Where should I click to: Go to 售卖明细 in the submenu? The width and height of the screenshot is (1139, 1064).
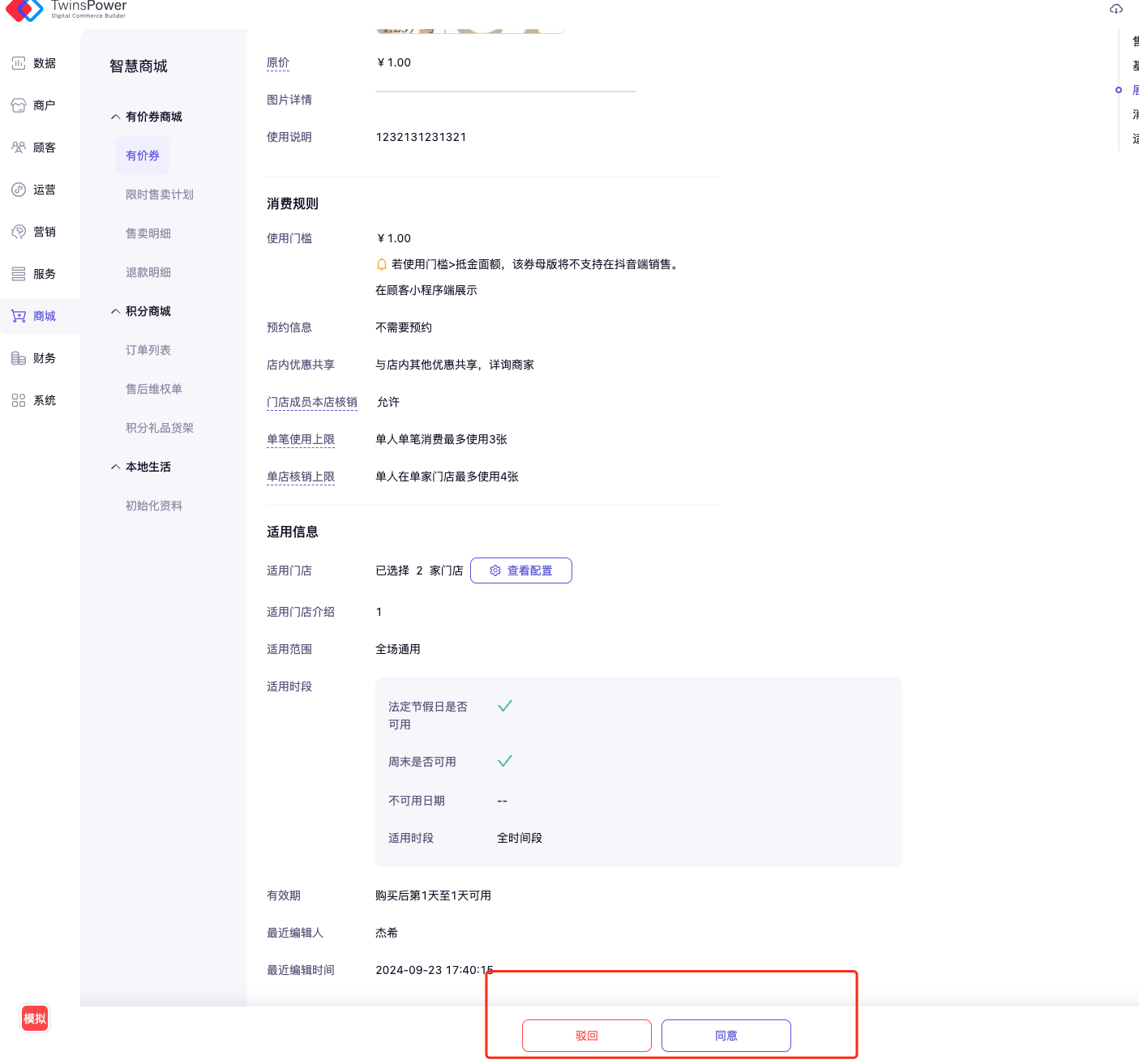(x=148, y=233)
